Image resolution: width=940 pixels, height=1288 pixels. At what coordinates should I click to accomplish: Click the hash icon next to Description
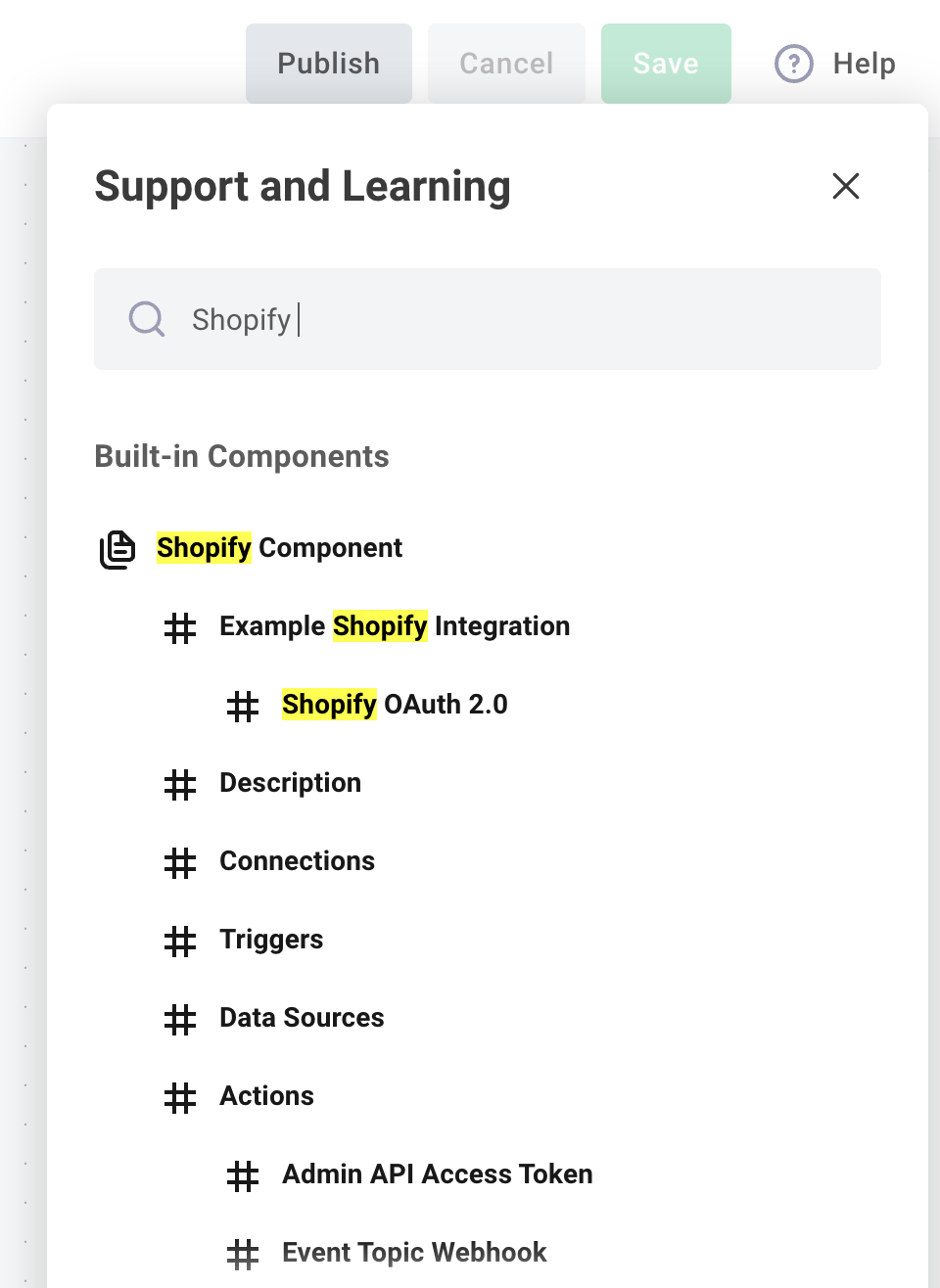179,785
